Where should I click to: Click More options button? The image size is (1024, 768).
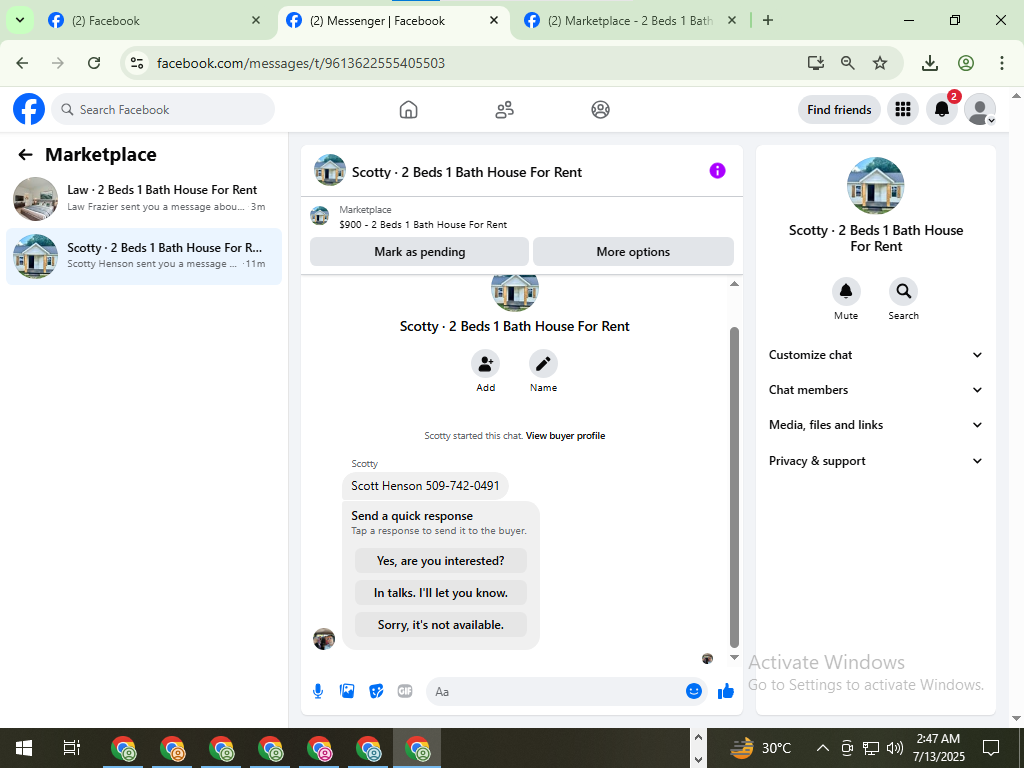(633, 251)
